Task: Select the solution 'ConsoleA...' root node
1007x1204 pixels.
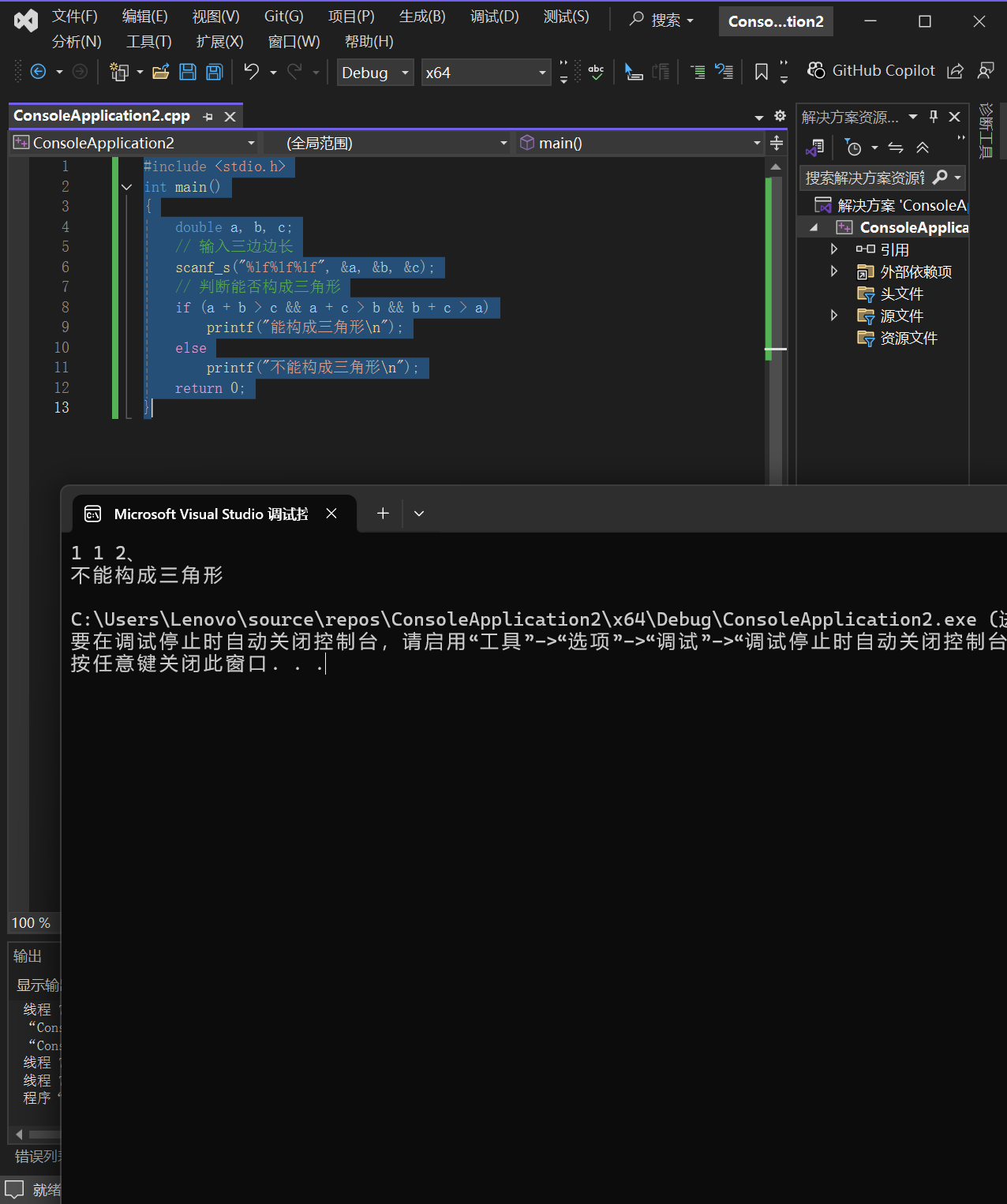Action: pos(892,205)
